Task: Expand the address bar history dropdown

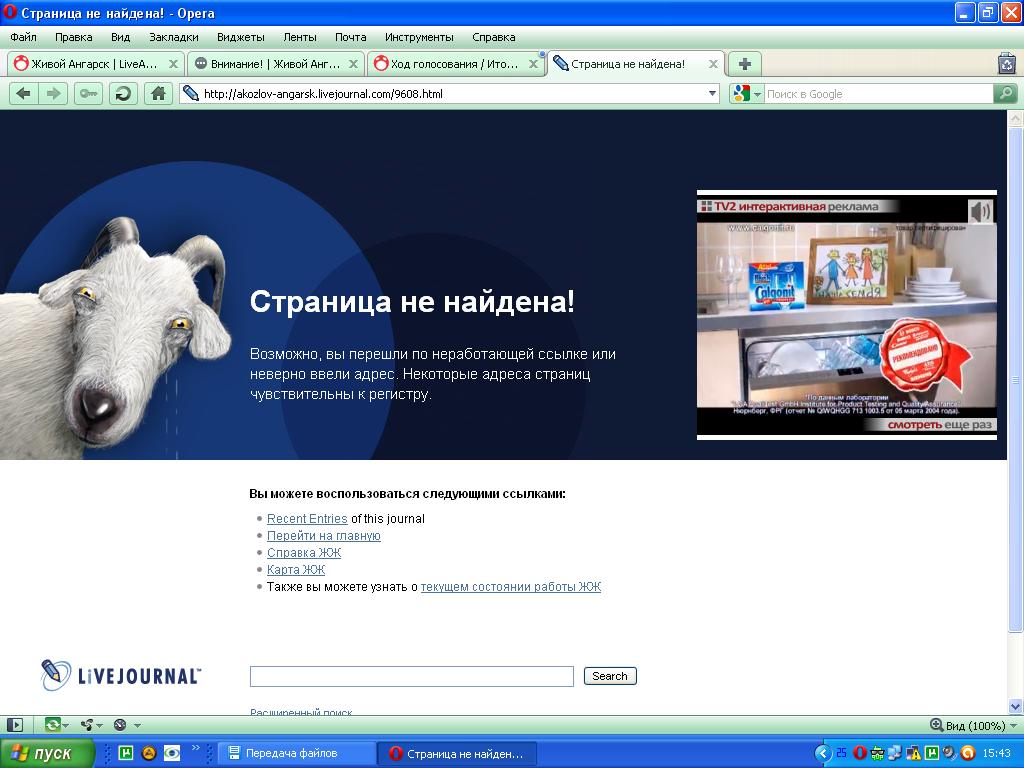Action: (x=712, y=94)
